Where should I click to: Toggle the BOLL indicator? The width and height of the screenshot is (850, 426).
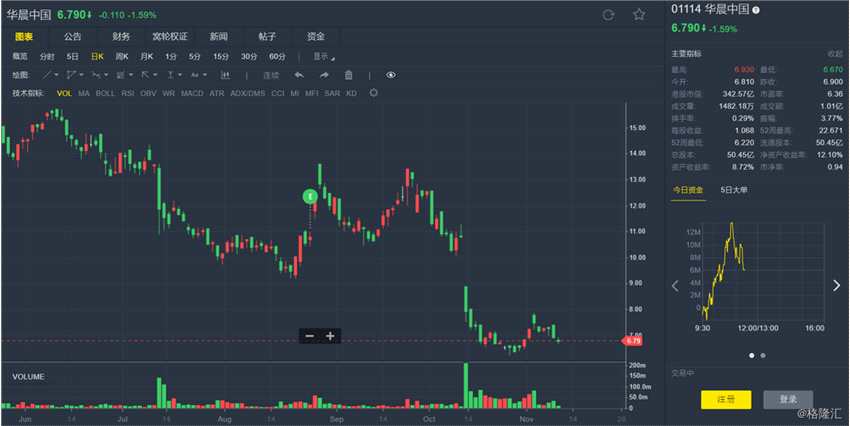click(x=105, y=93)
